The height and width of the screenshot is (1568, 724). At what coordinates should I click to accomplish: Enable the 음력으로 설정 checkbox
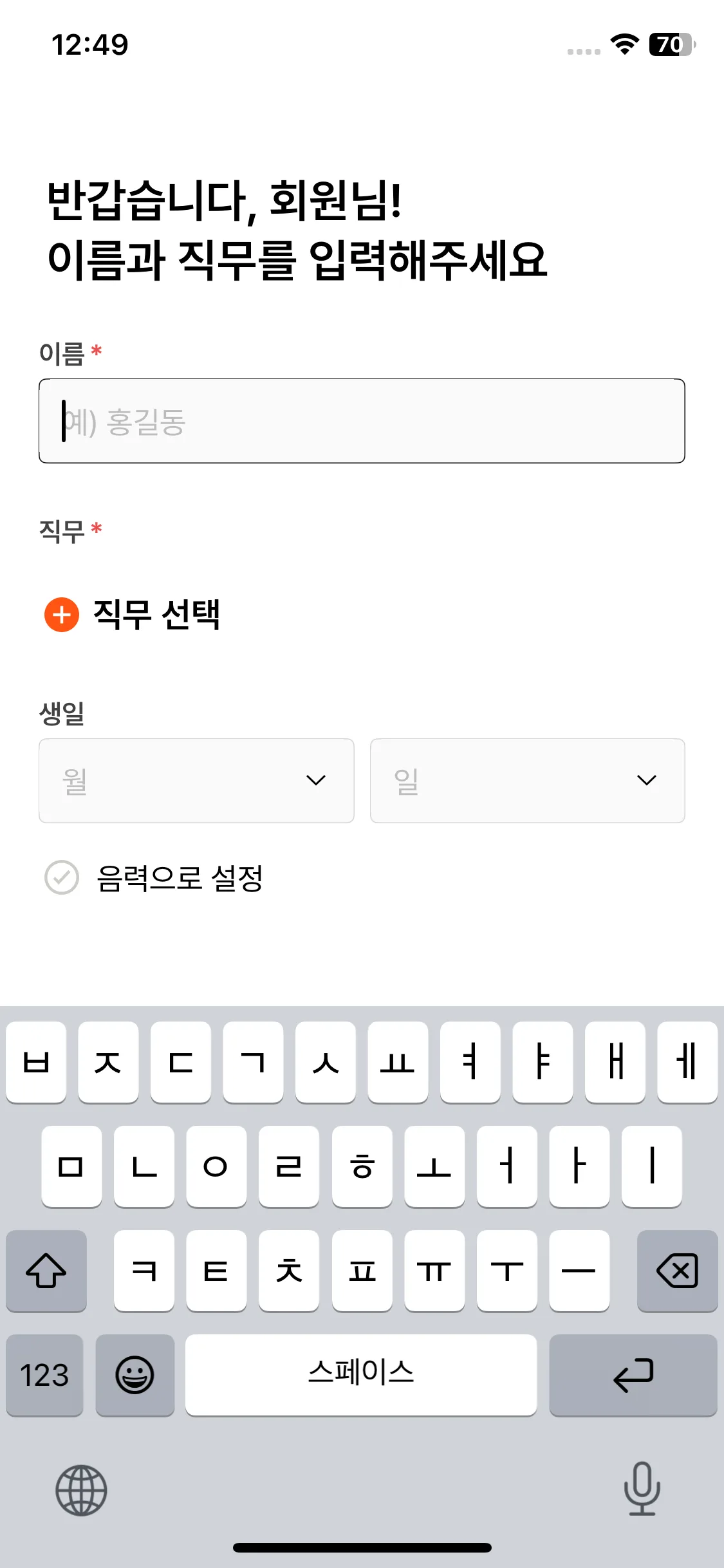coord(62,877)
